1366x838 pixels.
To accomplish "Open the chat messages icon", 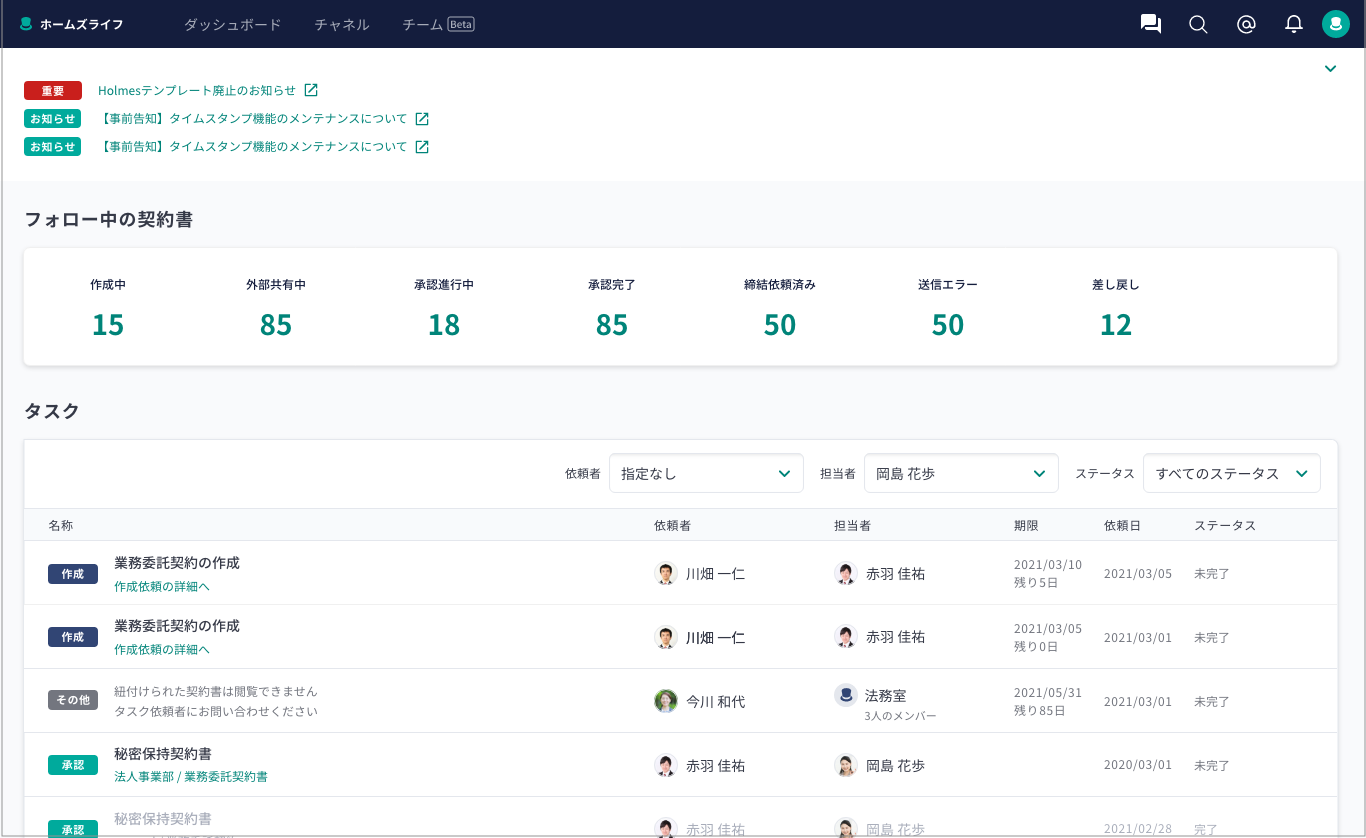I will point(1151,24).
